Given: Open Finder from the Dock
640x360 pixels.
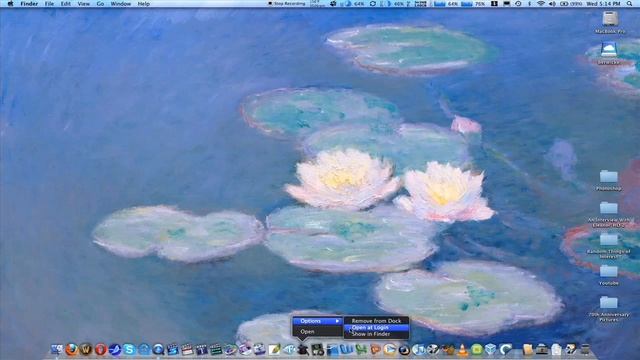Looking at the screenshot, I should (57, 349).
